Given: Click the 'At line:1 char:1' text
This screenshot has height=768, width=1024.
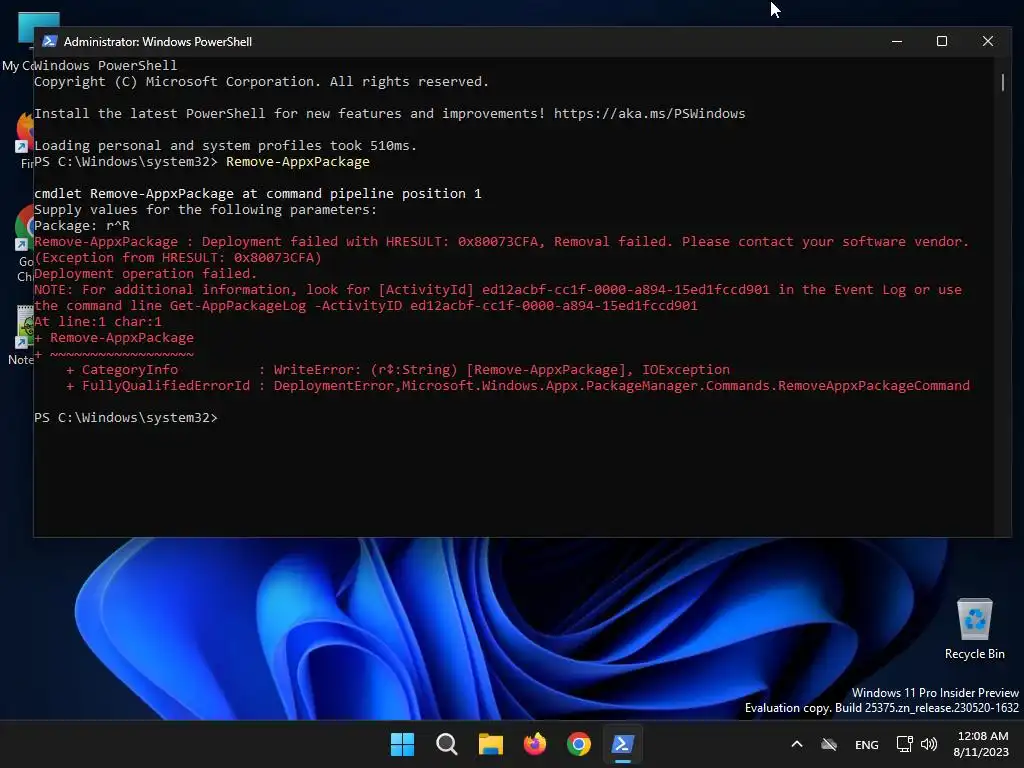Looking at the screenshot, I should [98, 321].
